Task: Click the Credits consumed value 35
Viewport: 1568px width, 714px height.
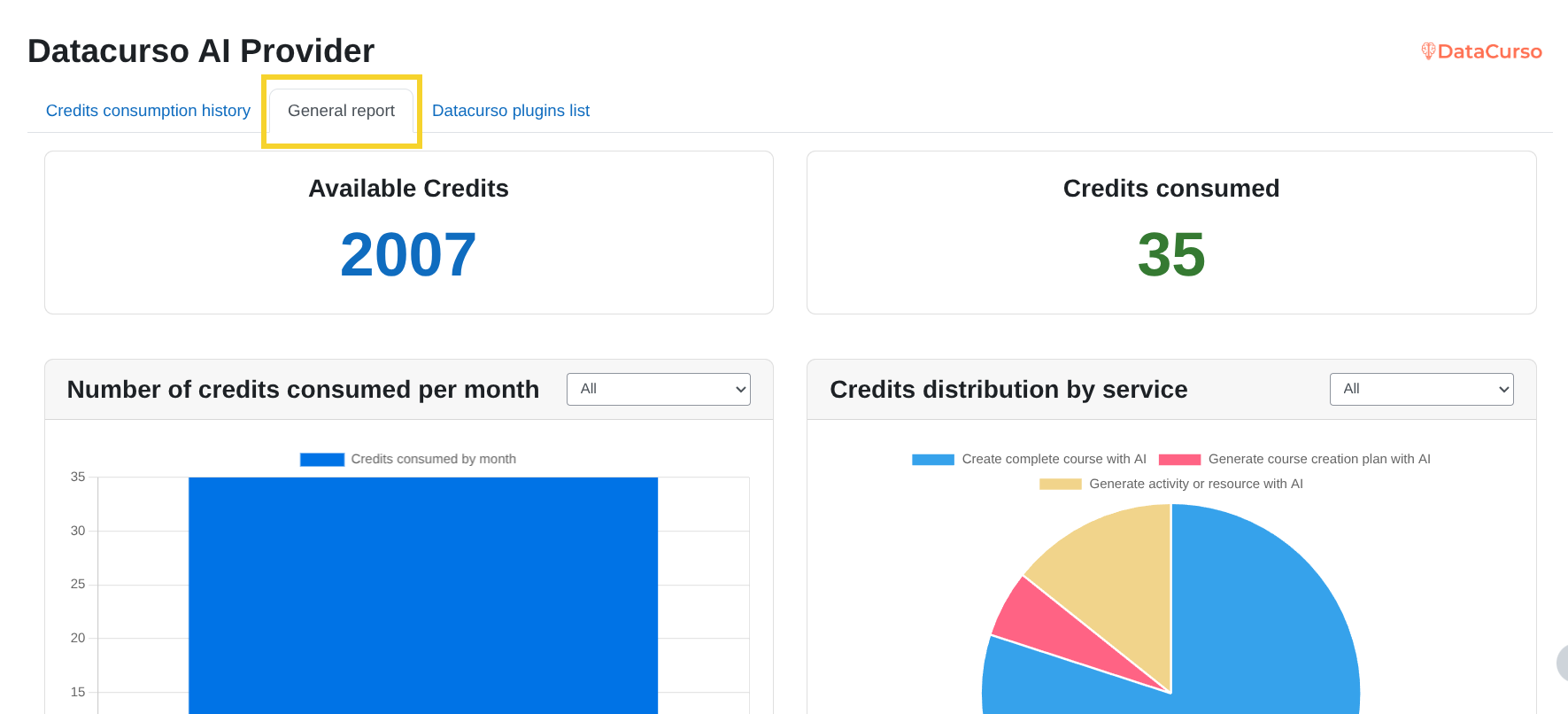Action: (x=1170, y=255)
